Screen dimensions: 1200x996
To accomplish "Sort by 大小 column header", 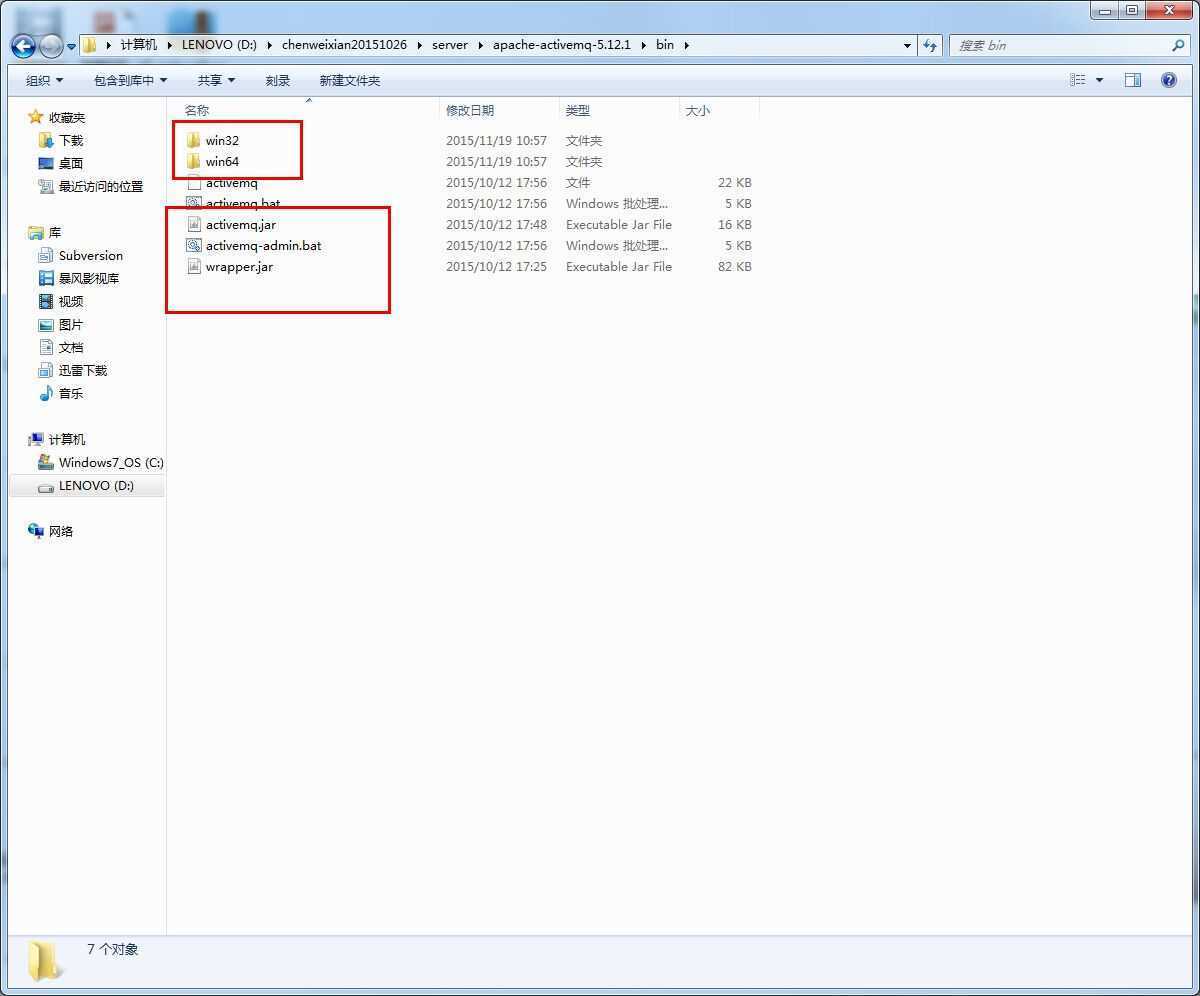I will point(698,110).
